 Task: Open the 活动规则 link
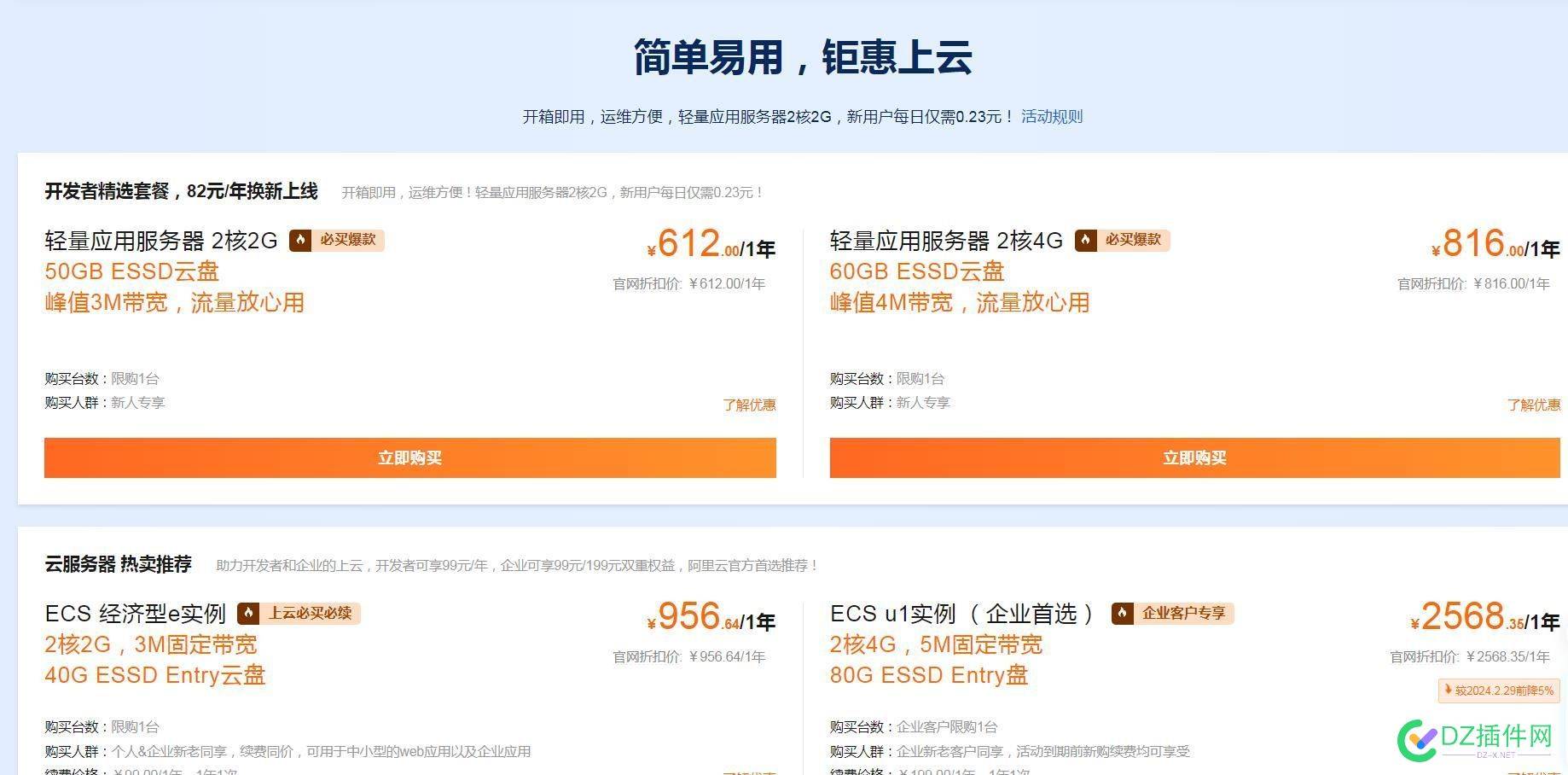click(1052, 117)
